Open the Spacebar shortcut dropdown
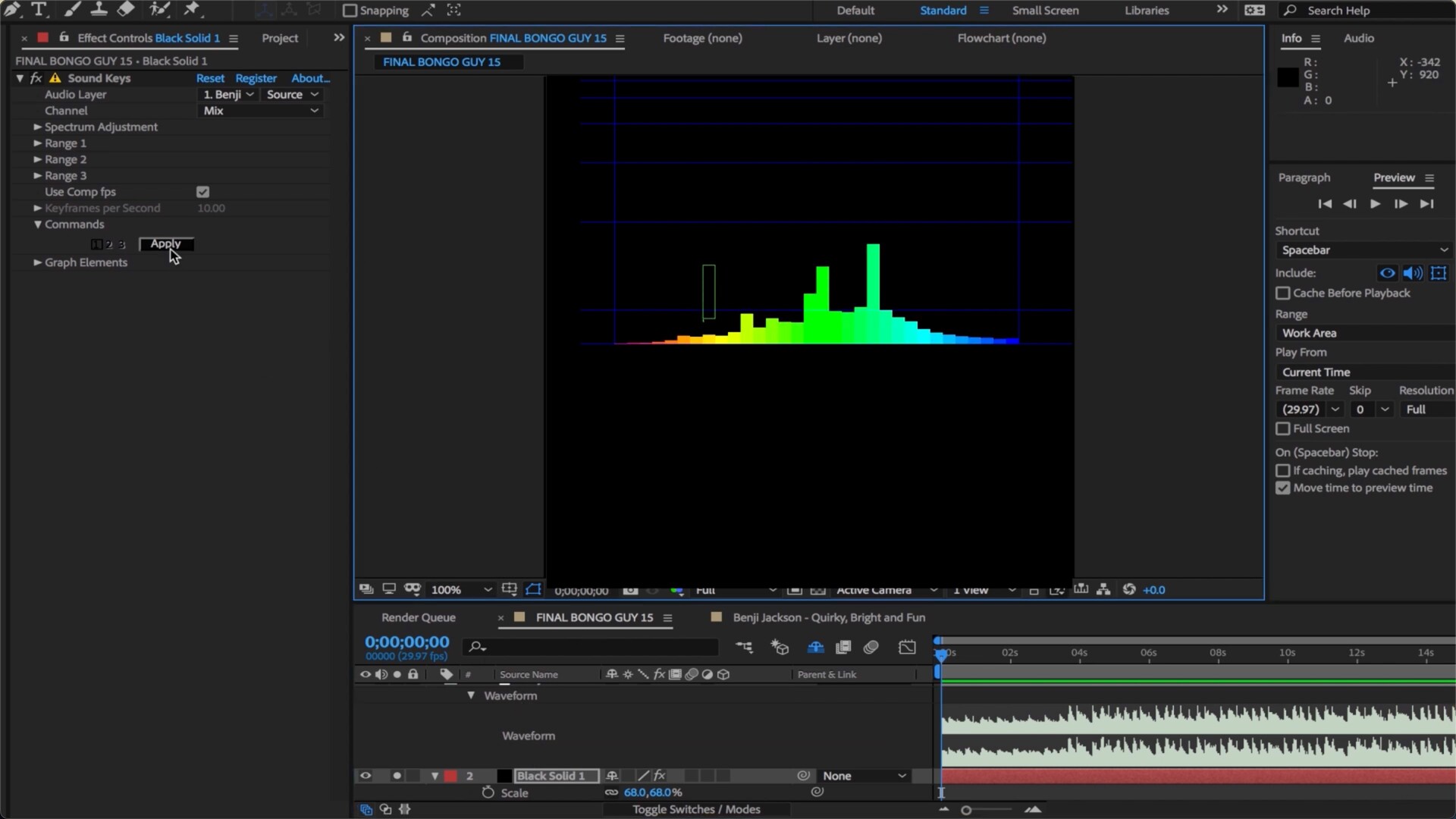This screenshot has width=1456, height=819. [1363, 250]
